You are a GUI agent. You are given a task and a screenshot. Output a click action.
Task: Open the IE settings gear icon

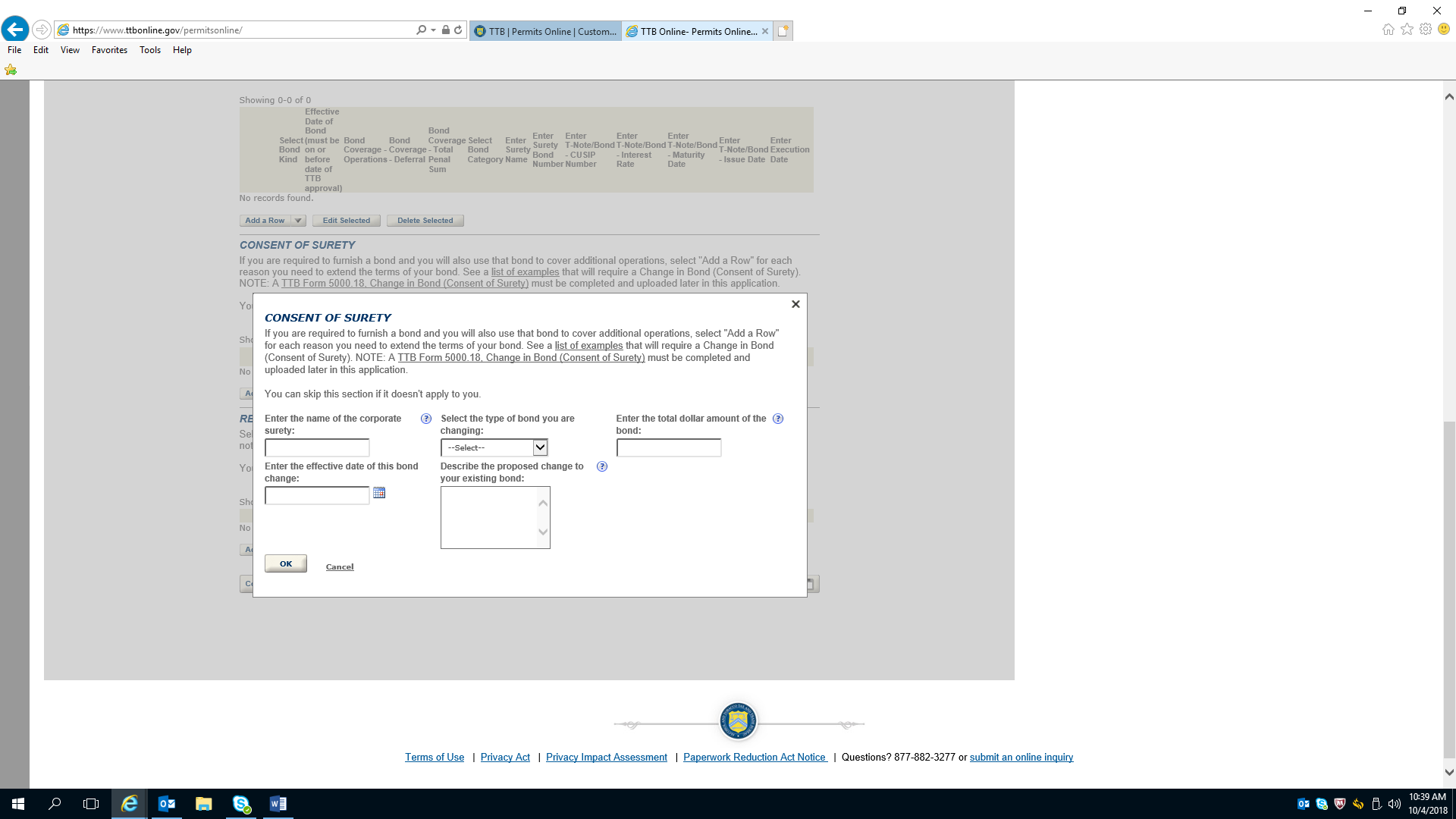1426,30
